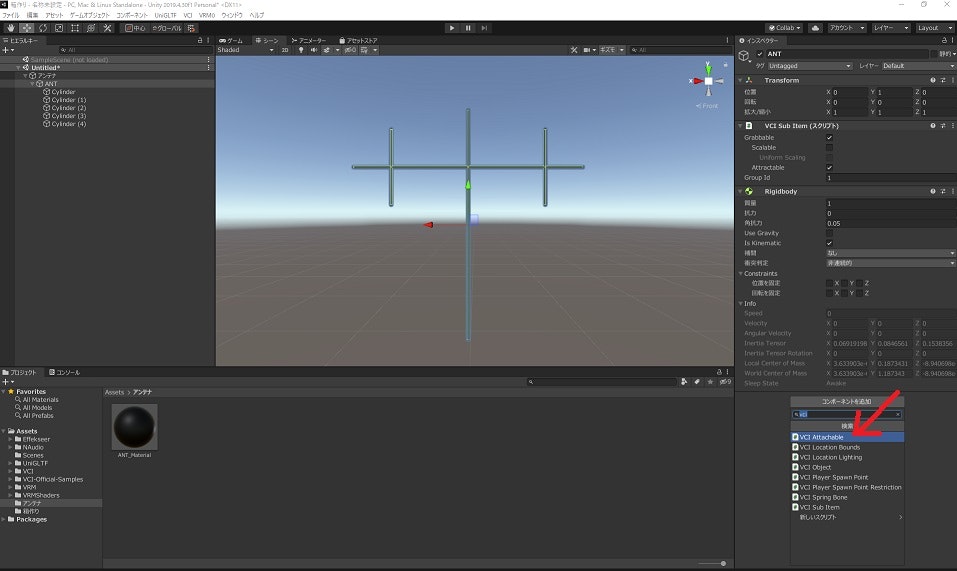This screenshot has height=571, width=957.
Task: Toggle grid snapping icon in toolbar
Action: (192, 28)
